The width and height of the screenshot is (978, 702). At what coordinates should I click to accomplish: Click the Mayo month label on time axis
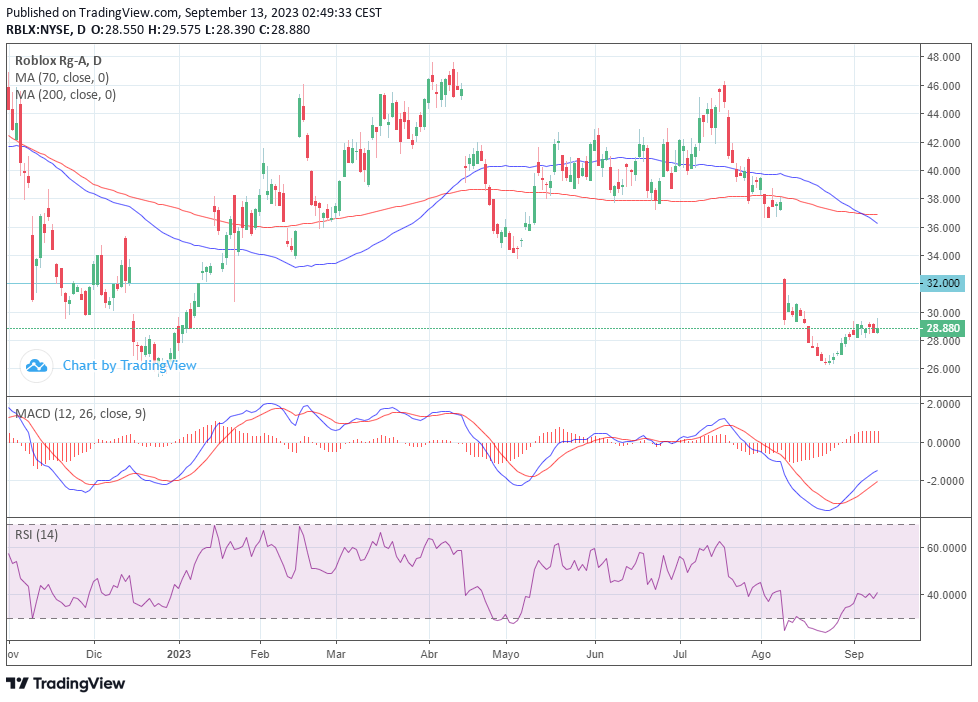[506, 655]
